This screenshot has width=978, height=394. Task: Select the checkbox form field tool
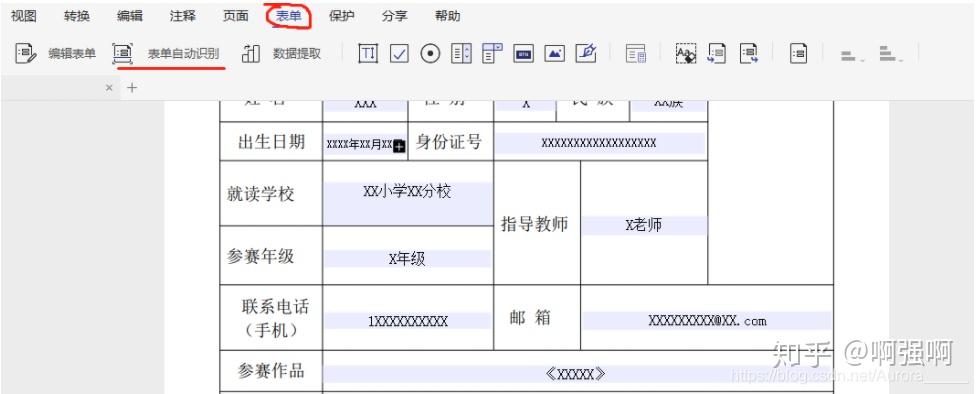(399, 54)
